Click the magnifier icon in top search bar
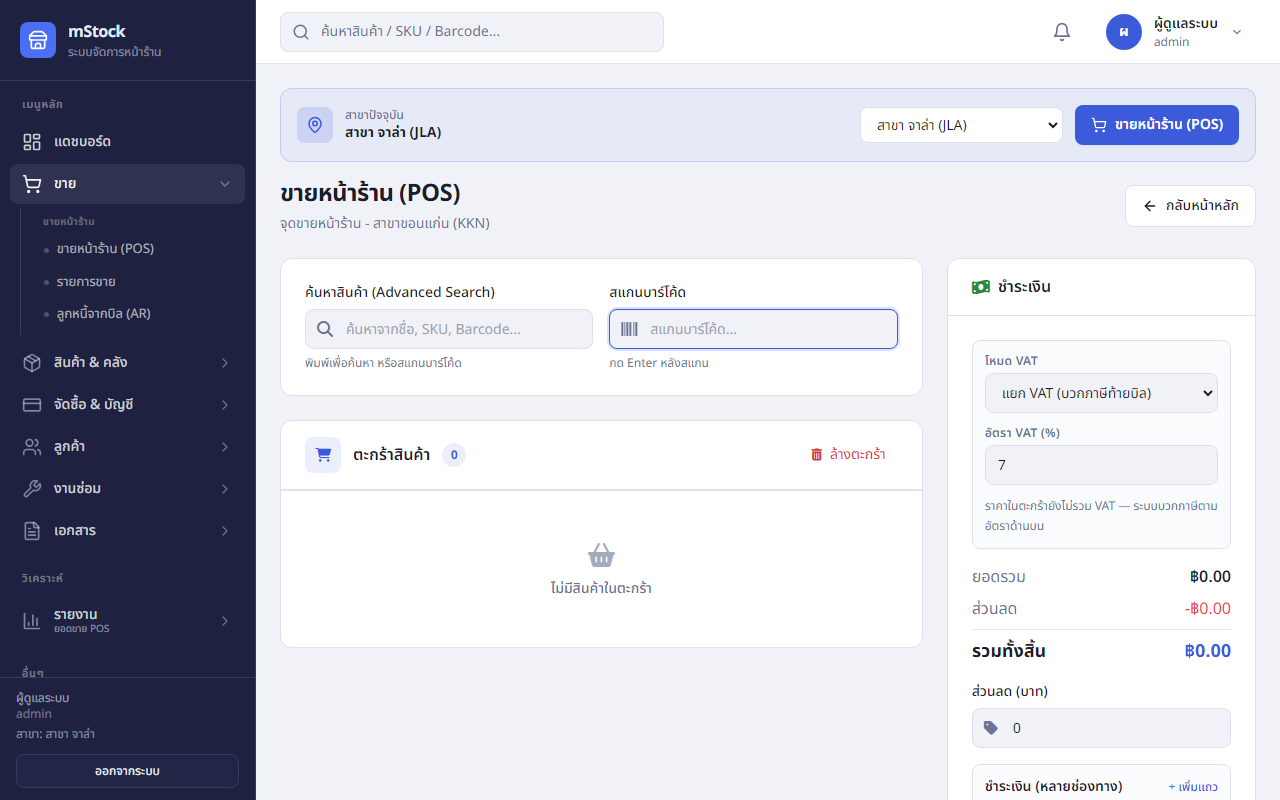The height and width of the screenshot is (800, 1280). [x=301, y=32]
